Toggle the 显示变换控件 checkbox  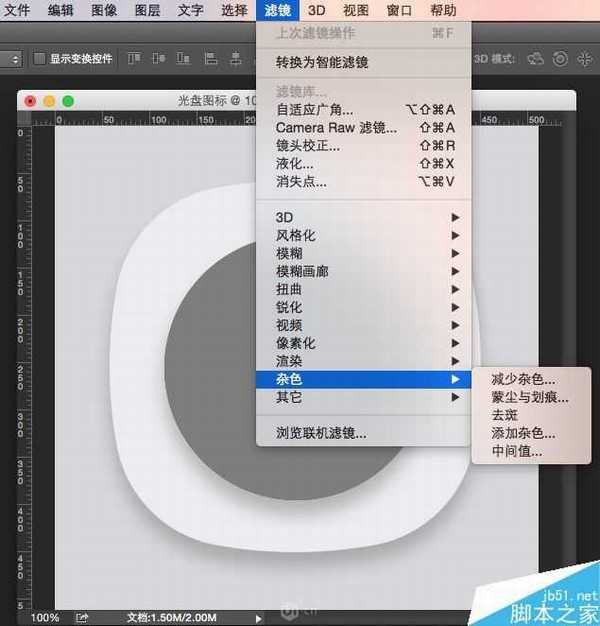tap(40, 59)
